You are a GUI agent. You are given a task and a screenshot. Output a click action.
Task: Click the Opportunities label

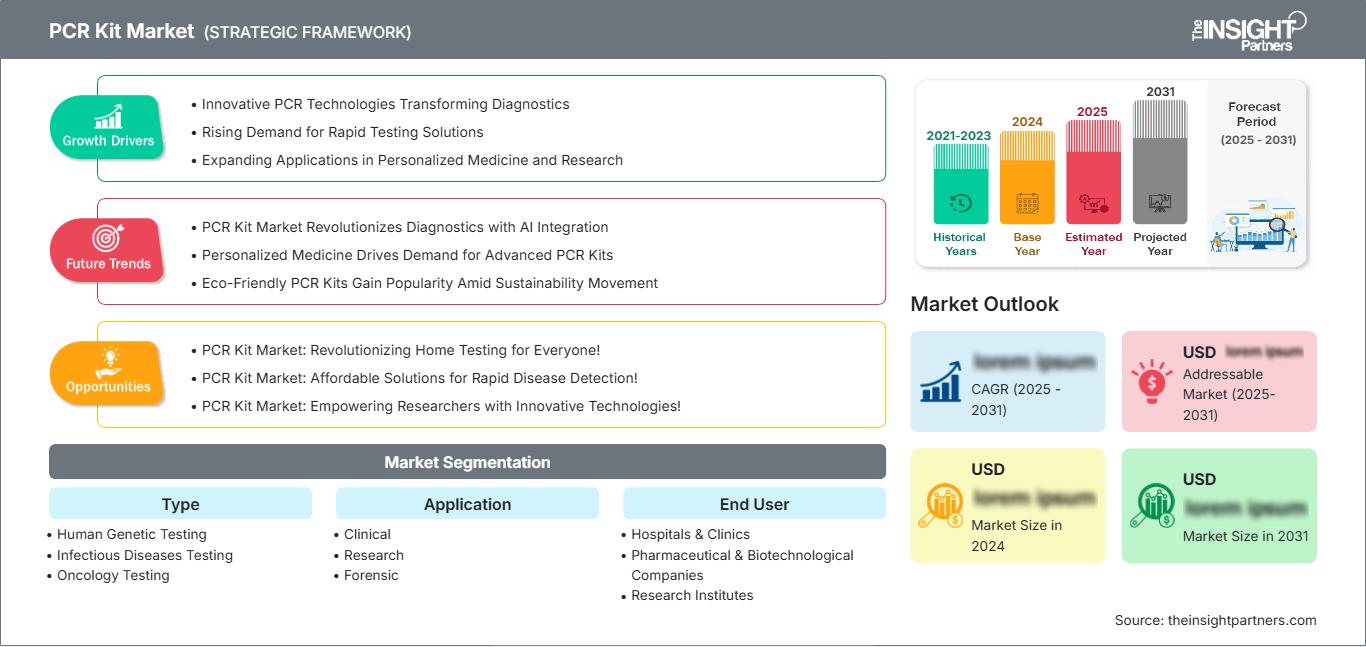(x=108, y=387)
